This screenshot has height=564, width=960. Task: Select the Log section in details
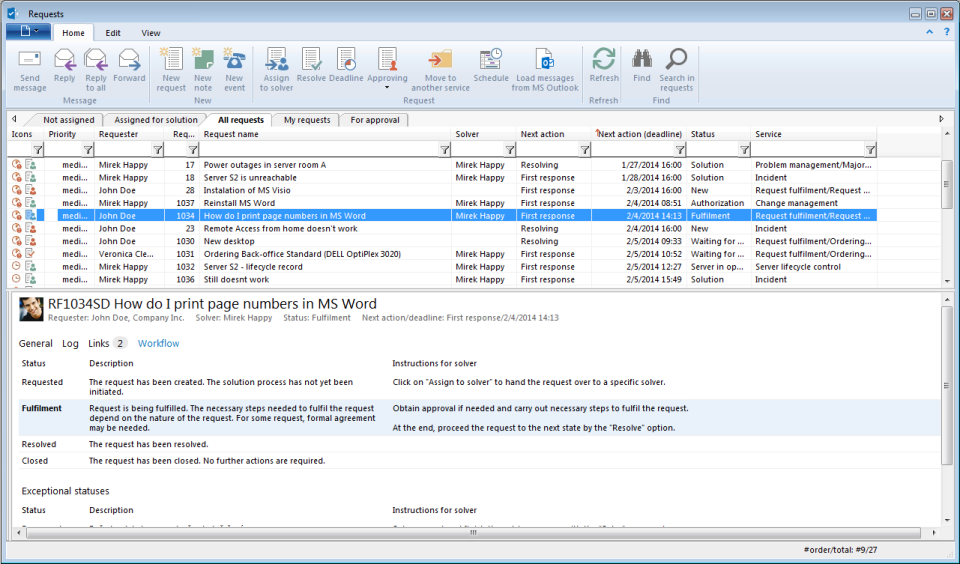[70, 344]
